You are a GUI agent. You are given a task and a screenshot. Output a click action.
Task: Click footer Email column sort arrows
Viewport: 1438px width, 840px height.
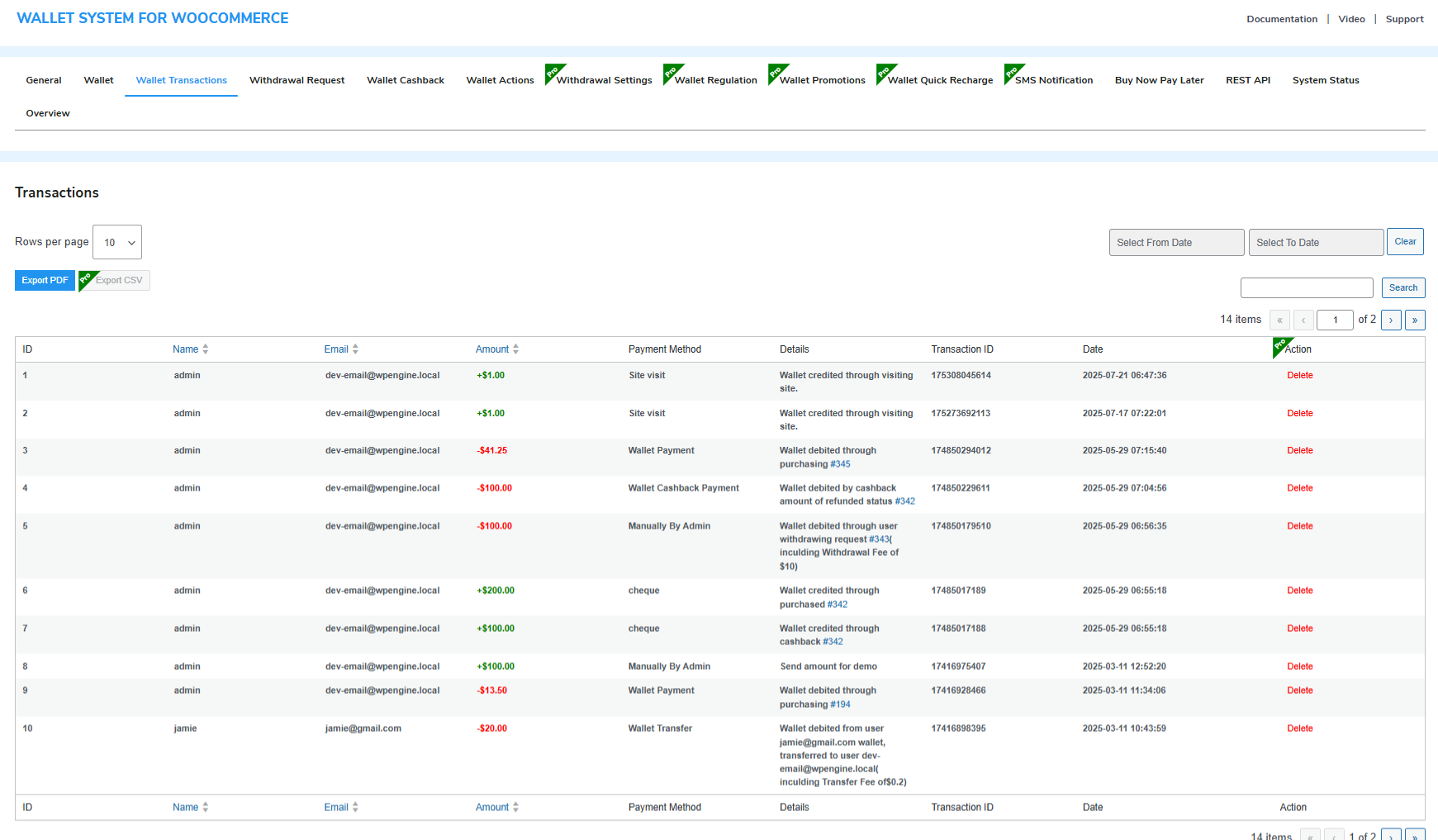tap(355, 807)
